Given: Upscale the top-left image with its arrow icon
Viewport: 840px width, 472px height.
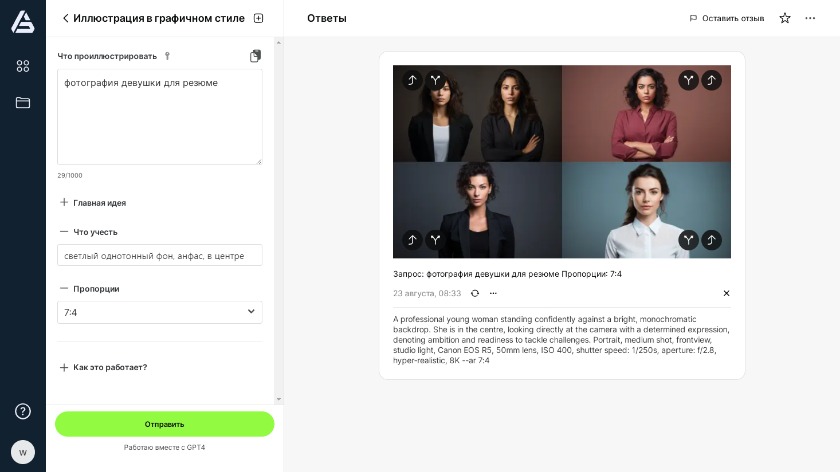Looking at the screenshot, I should (412, 80).
